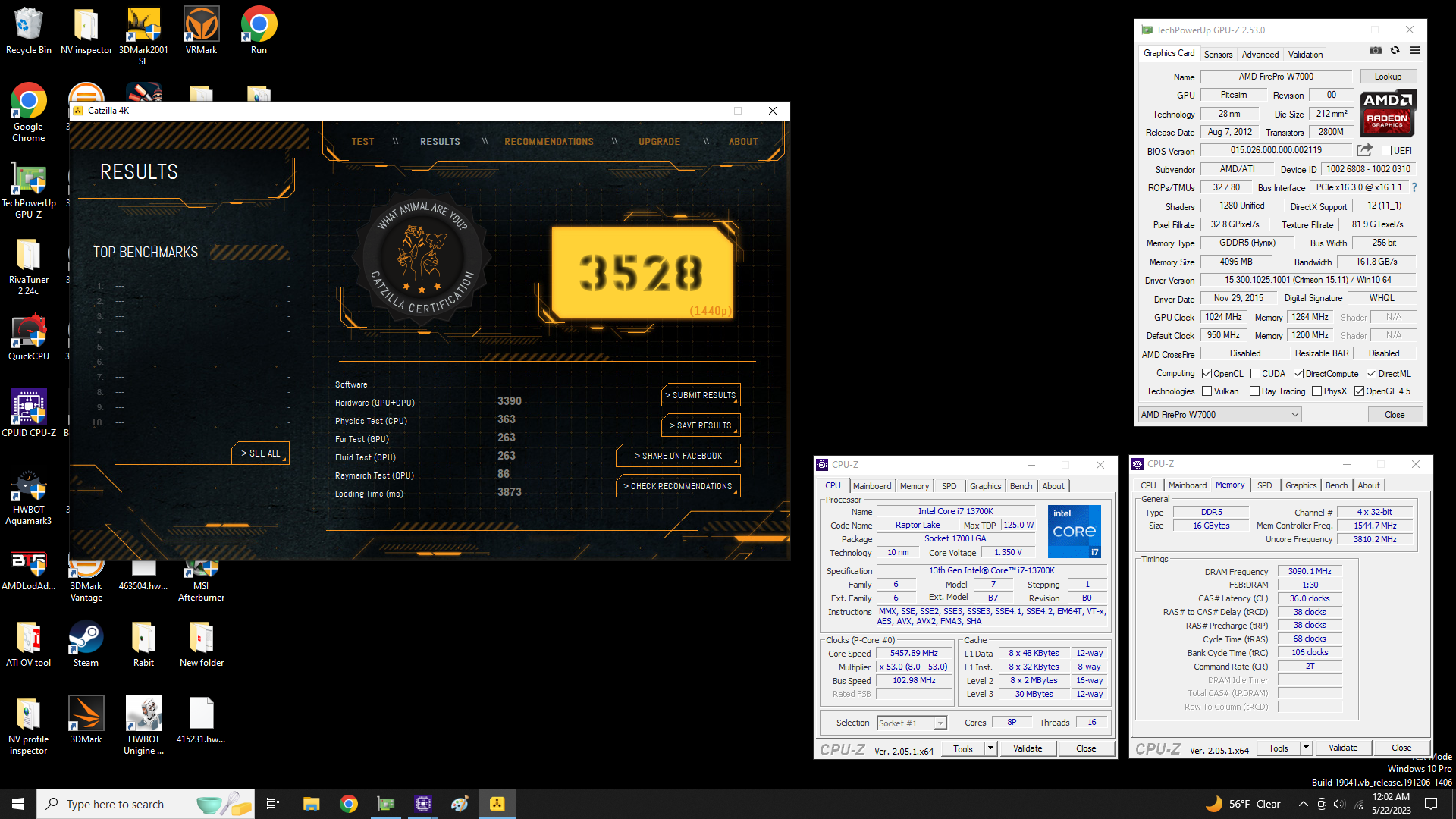Click SUBMIT RESULTS button in Catzilla
Viewport: 1456px width, 819px height.
pyautogui.click(x=701, y=395)
